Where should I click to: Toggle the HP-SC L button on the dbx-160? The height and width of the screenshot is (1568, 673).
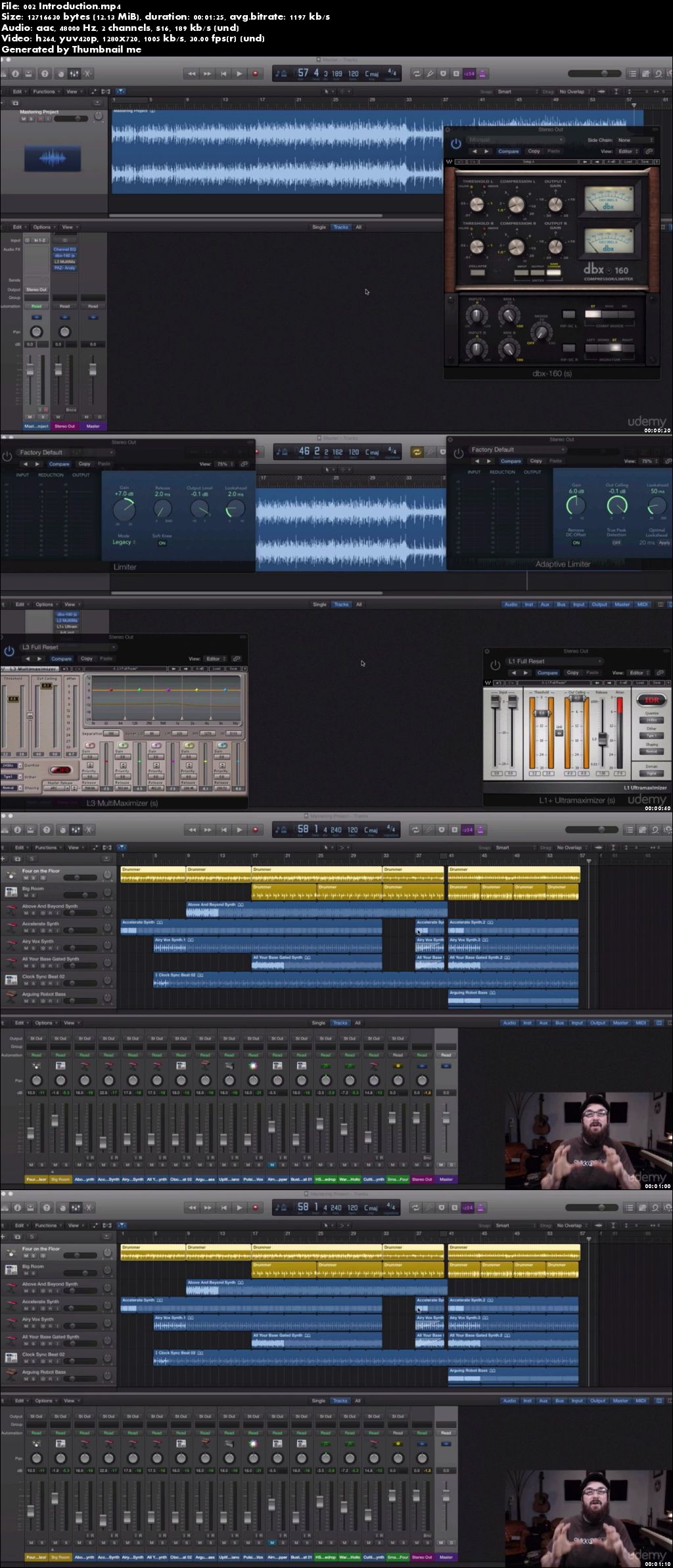coord(569,315)
